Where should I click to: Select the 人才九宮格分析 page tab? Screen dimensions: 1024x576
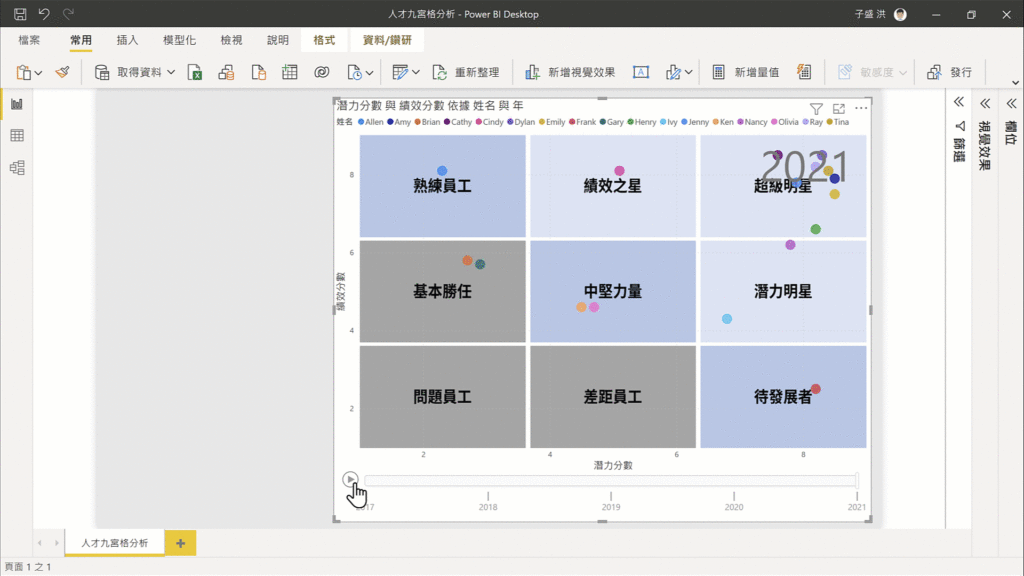click(x=114, y=543)
